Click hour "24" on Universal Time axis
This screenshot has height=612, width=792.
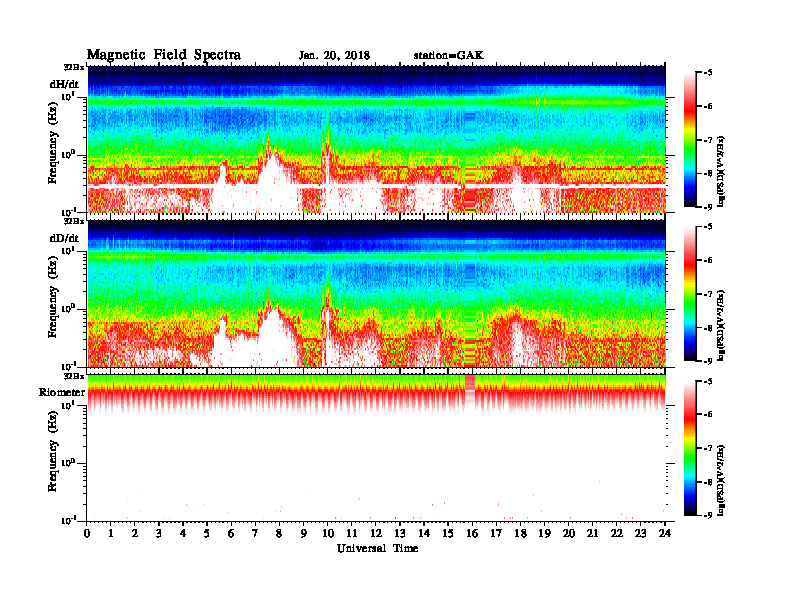[665, 534]
